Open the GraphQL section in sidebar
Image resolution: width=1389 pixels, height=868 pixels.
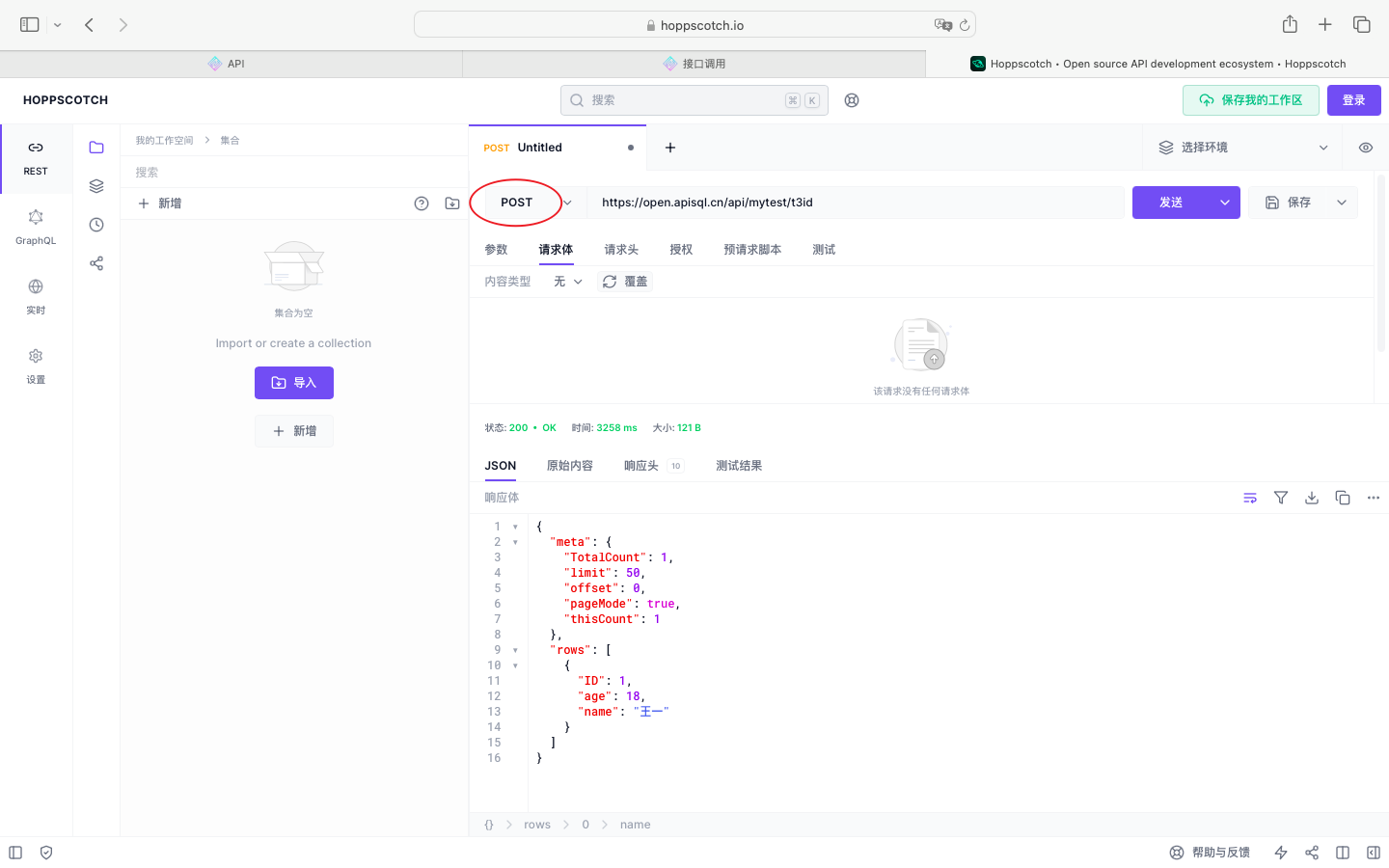pyautogui.click(x=36, y=227)
